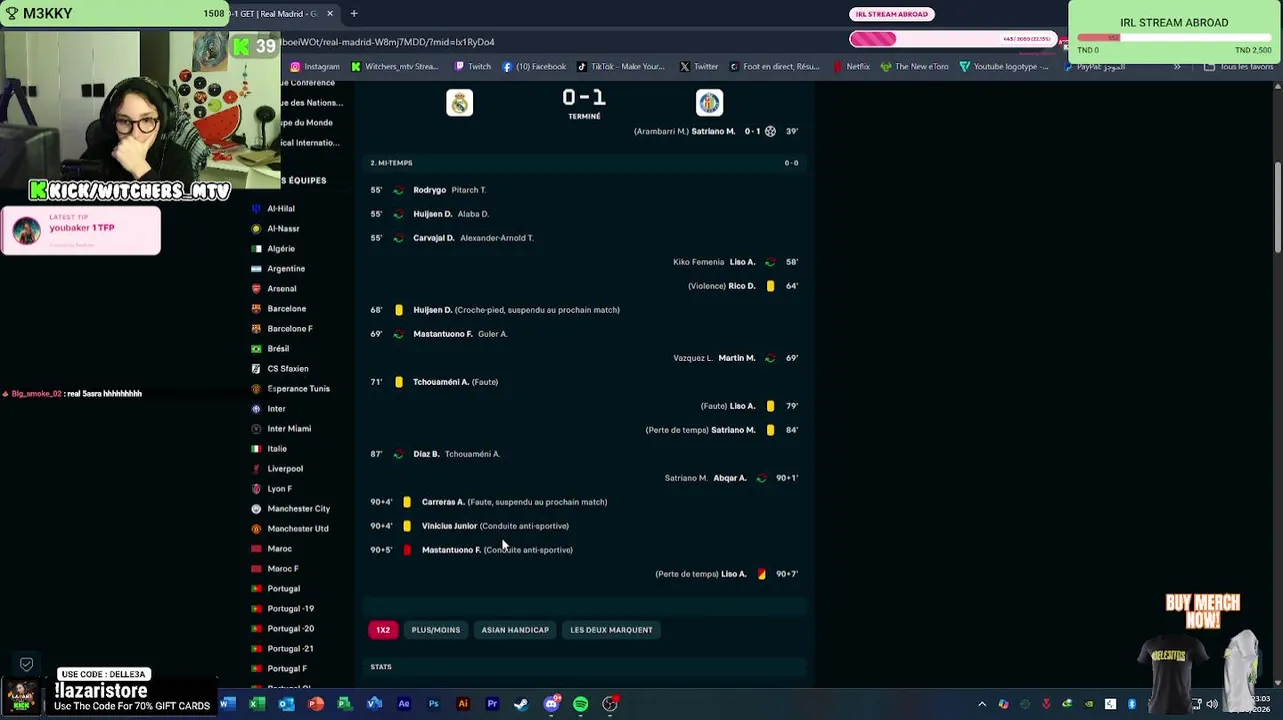Click the Real Madrid team crest
Viewport: 1283px width, 720px height.
pos(459,102)
